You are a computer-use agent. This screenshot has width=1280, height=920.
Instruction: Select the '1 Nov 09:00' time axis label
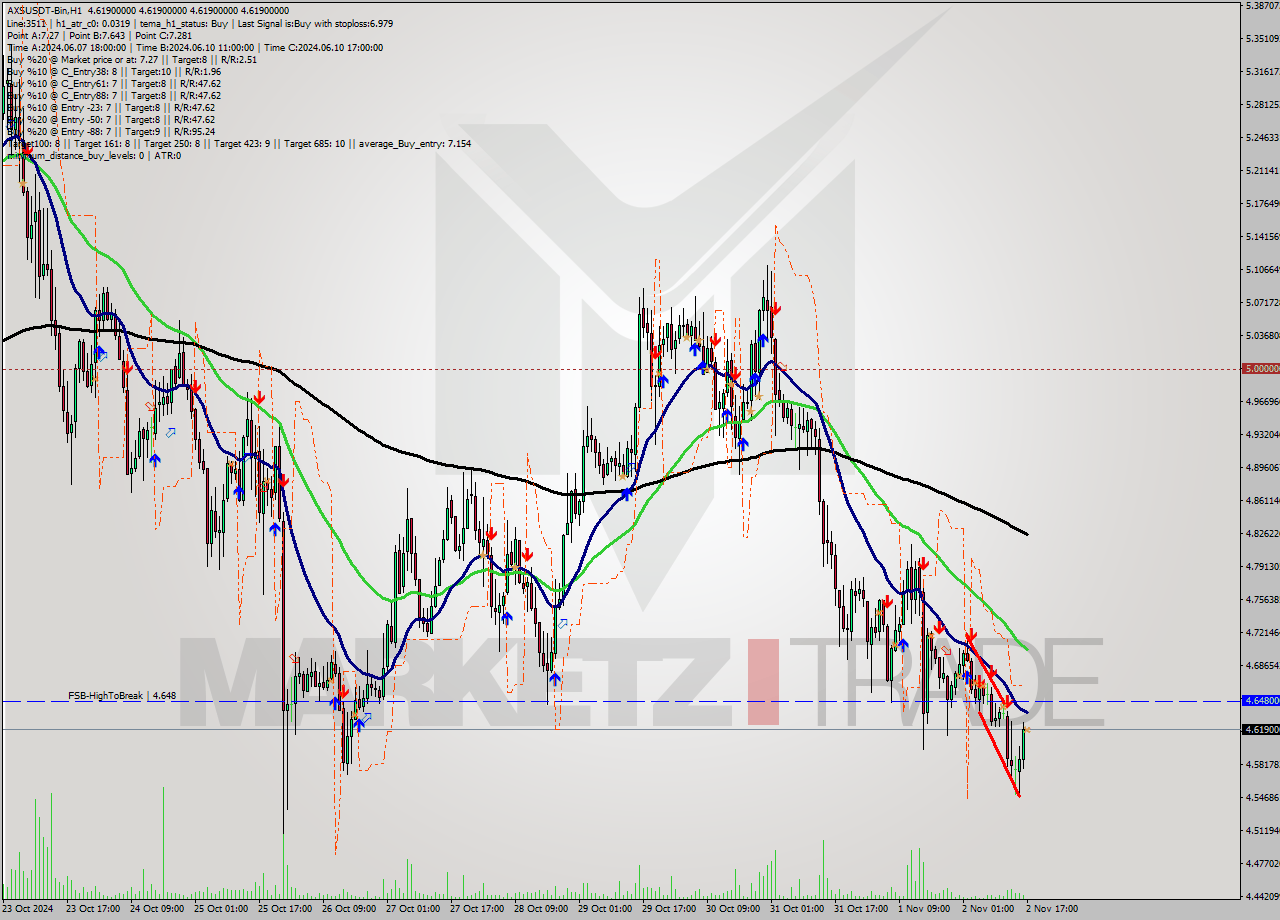click(x=923, y=909)
